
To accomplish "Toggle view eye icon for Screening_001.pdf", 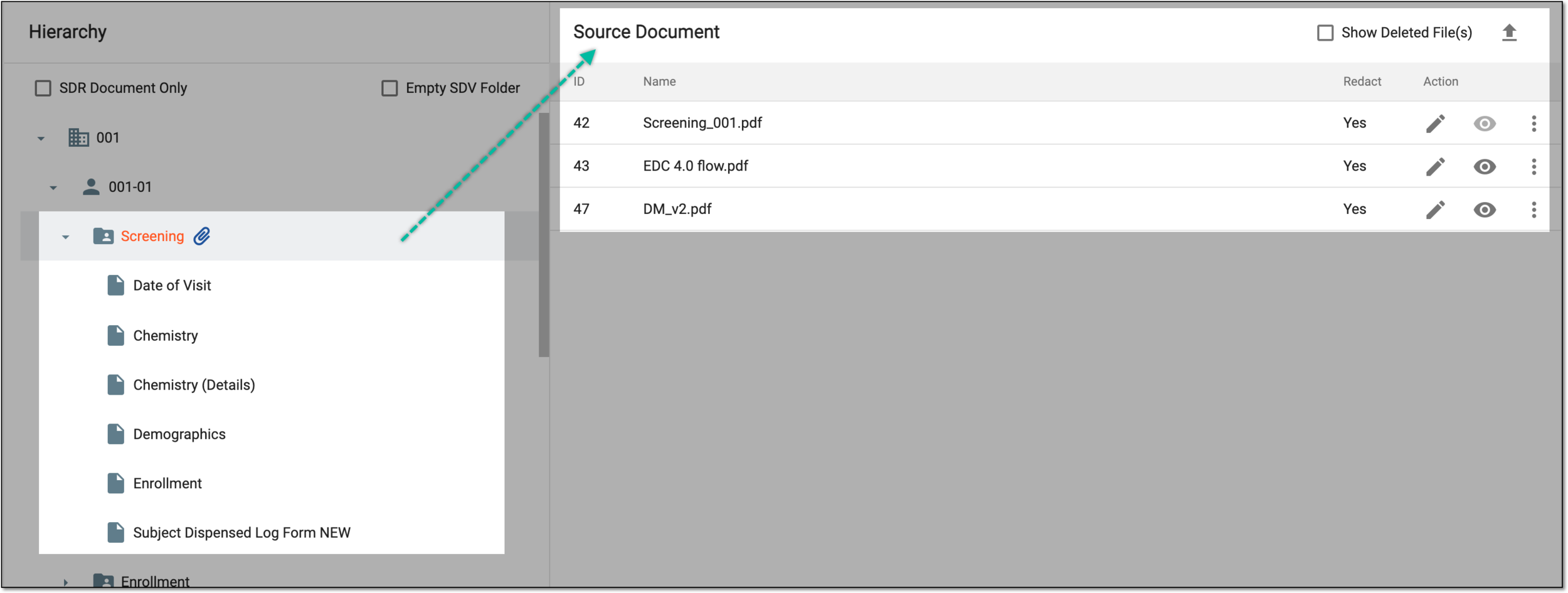I will pos(1484,124).
